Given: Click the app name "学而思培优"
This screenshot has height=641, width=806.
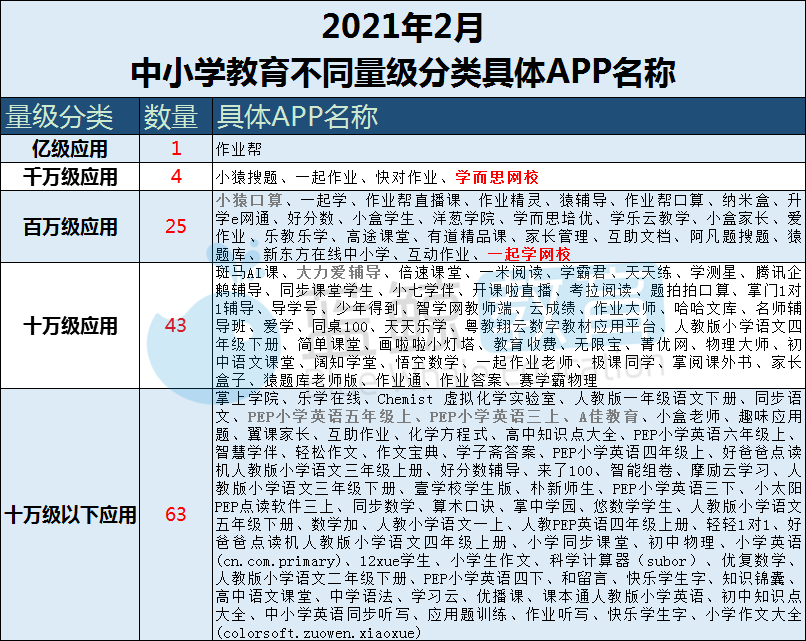Looking at the screenshot, I should pyautogui.click(x=553, y=218).
